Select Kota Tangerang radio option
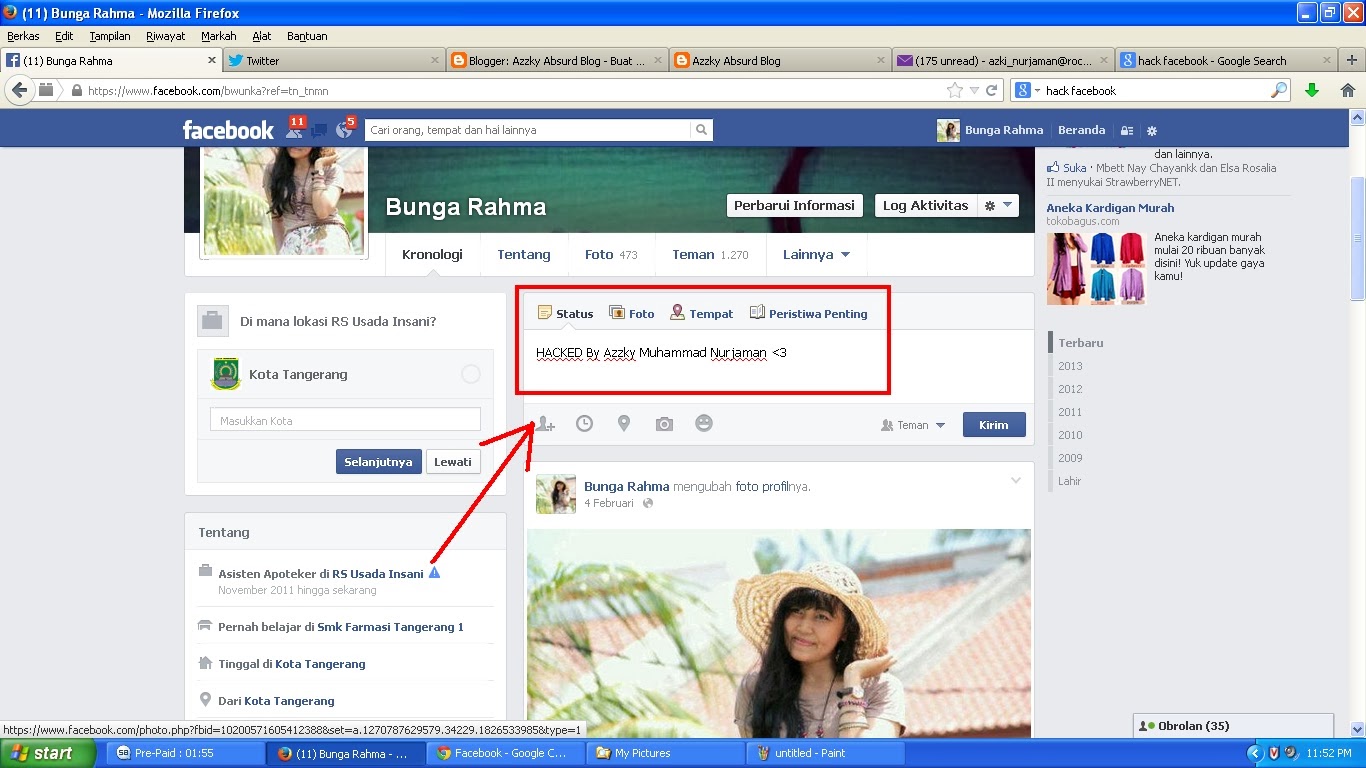This screenshot has width=1366, height=768. (471, 374)
